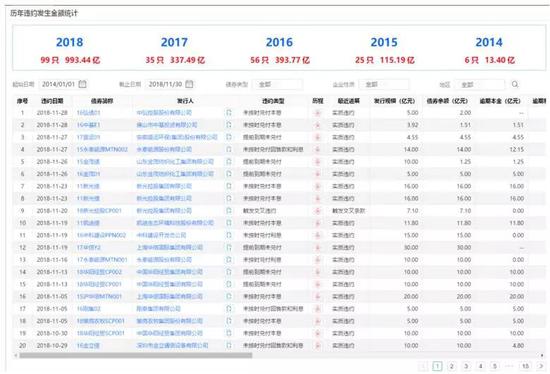The image size is (550, 374).
Task: Open the issuer link in row 3
Action: click(x=177, y=137)
